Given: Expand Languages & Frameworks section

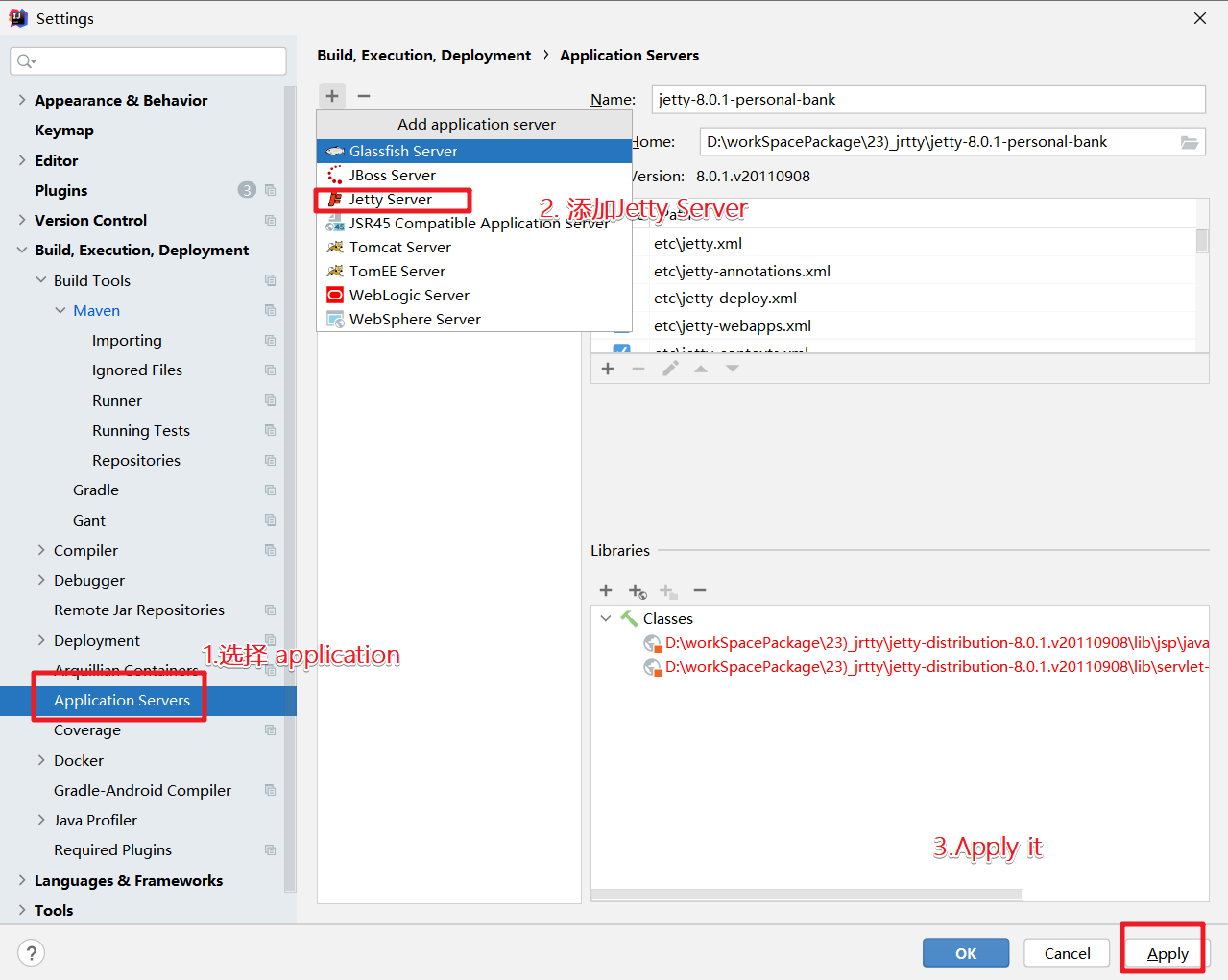Looking at the screenshot, I should 22,880.
